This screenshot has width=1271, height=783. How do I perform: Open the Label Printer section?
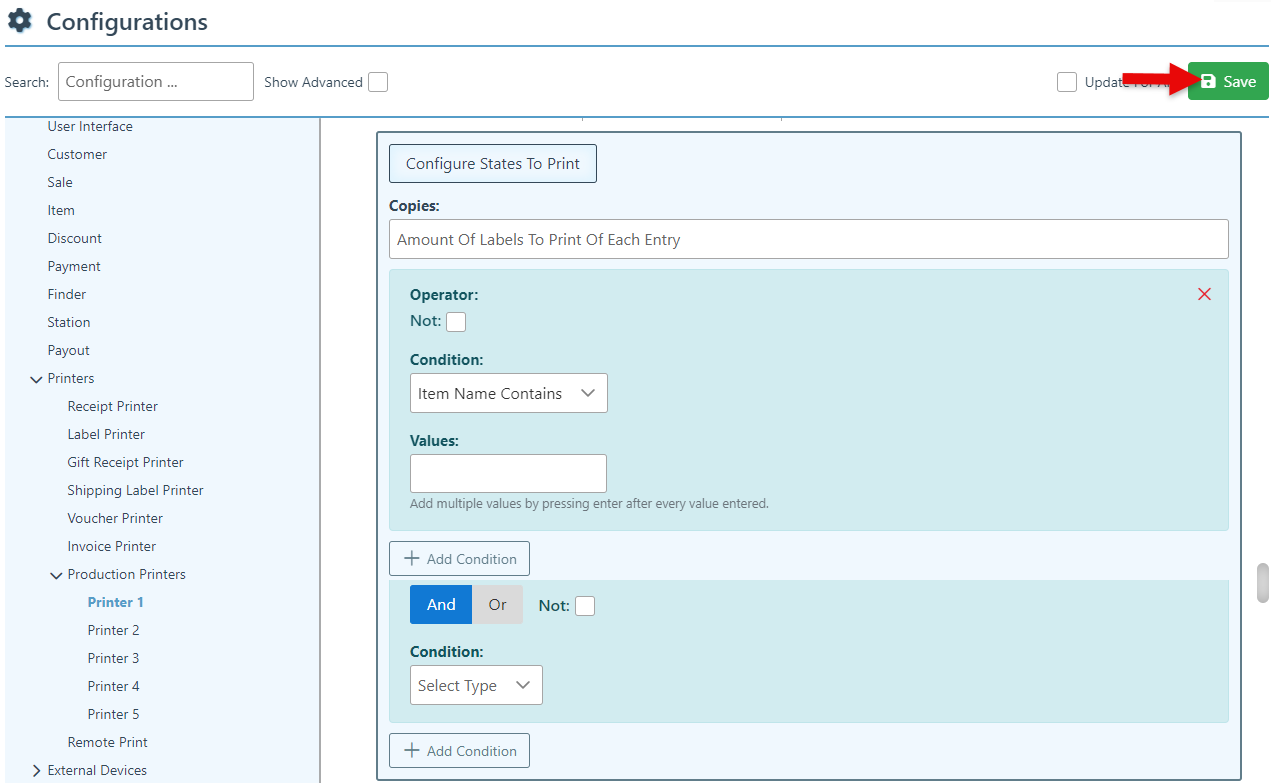(x=106, y=435)
